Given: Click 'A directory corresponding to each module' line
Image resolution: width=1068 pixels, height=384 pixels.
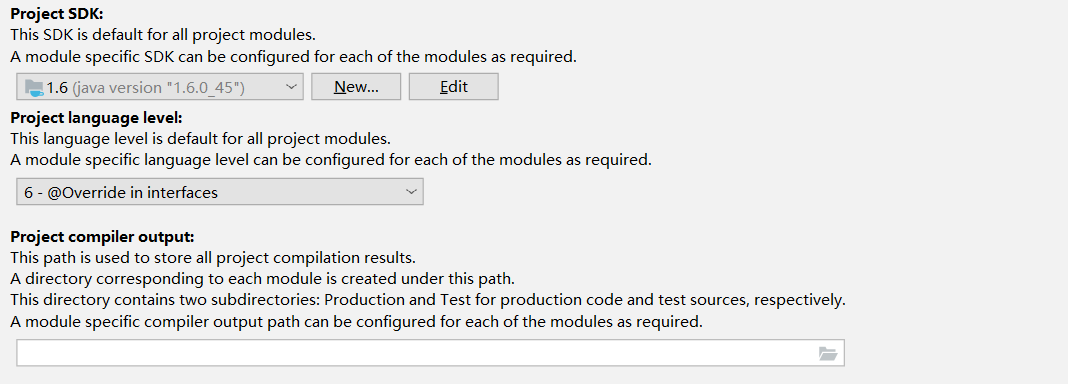Looking at the screenshot, I should 262,278.
